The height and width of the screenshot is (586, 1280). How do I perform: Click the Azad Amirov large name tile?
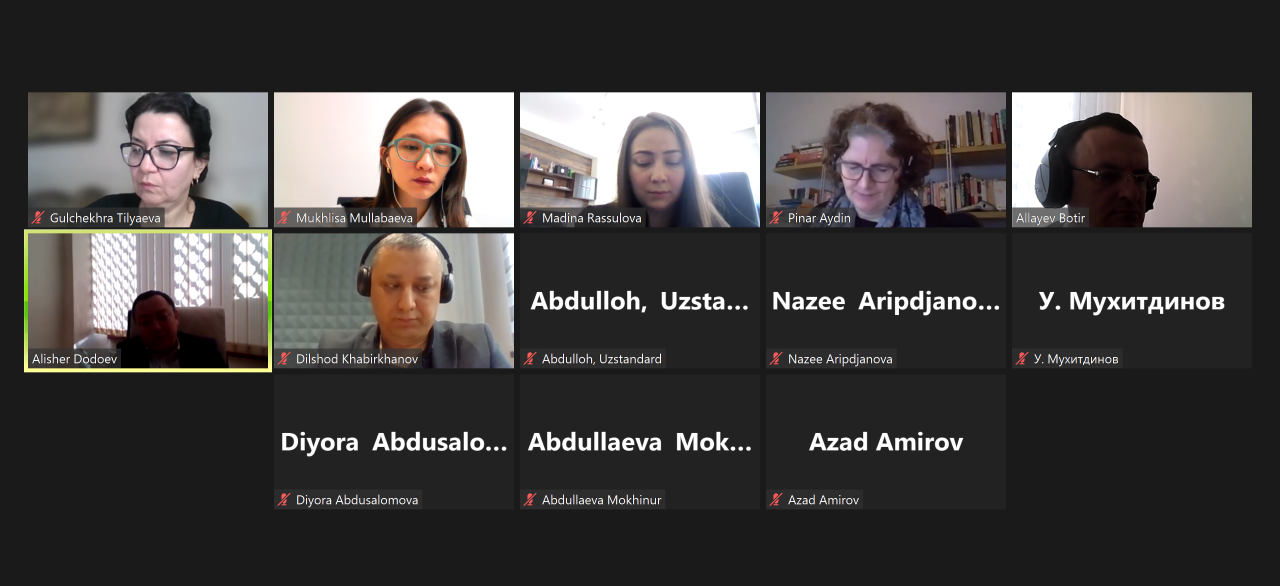tap(886, 442)
